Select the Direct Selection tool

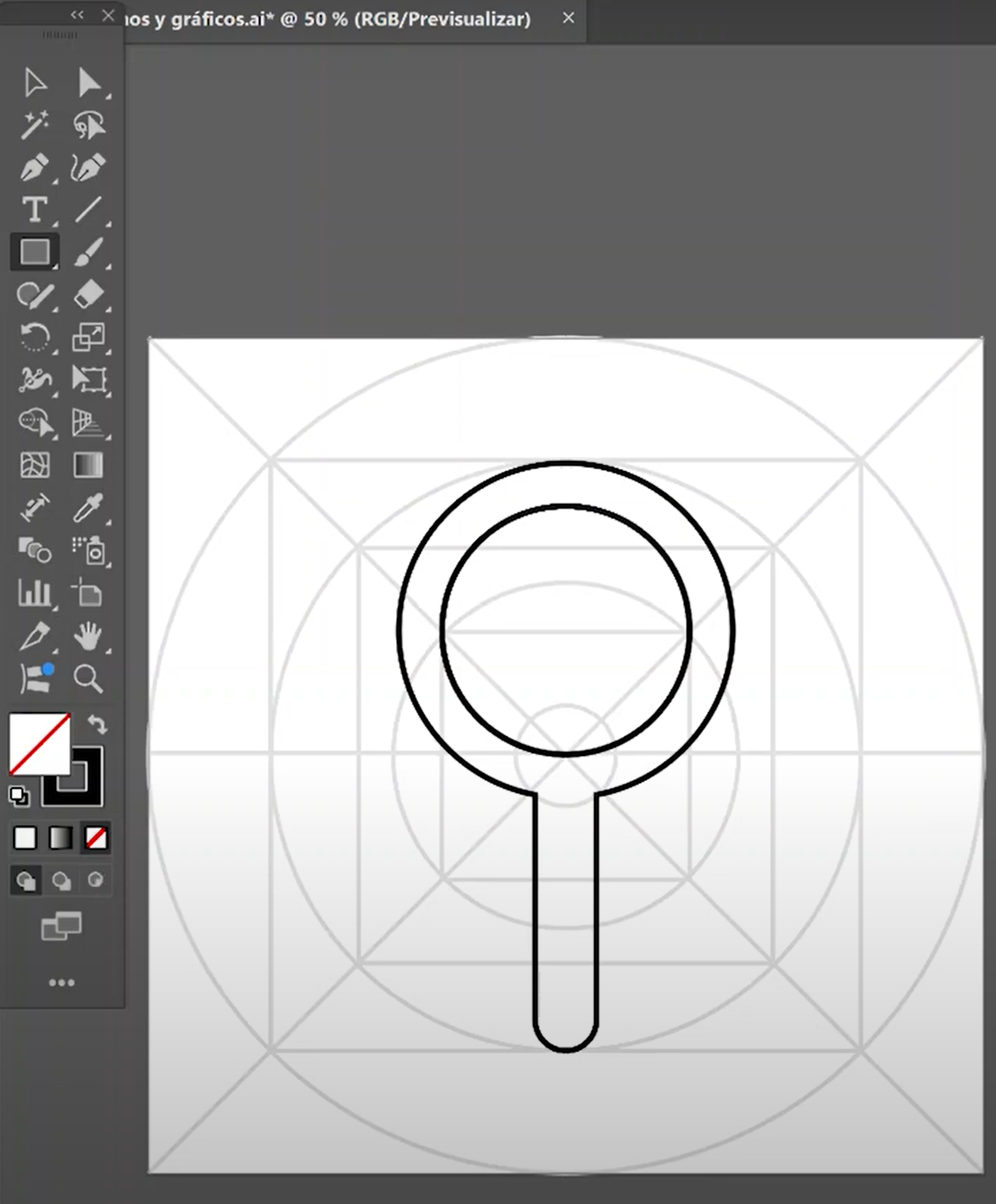(88, 83)
